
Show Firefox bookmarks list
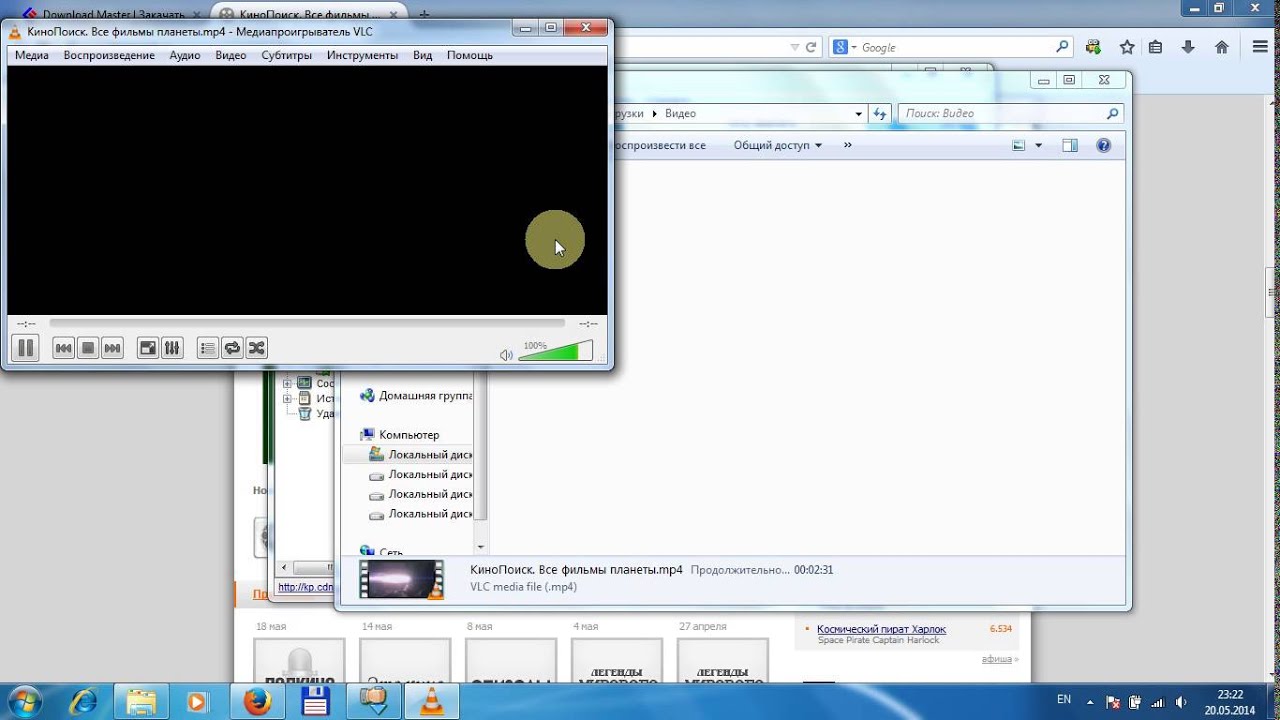tap(1156, 47)
